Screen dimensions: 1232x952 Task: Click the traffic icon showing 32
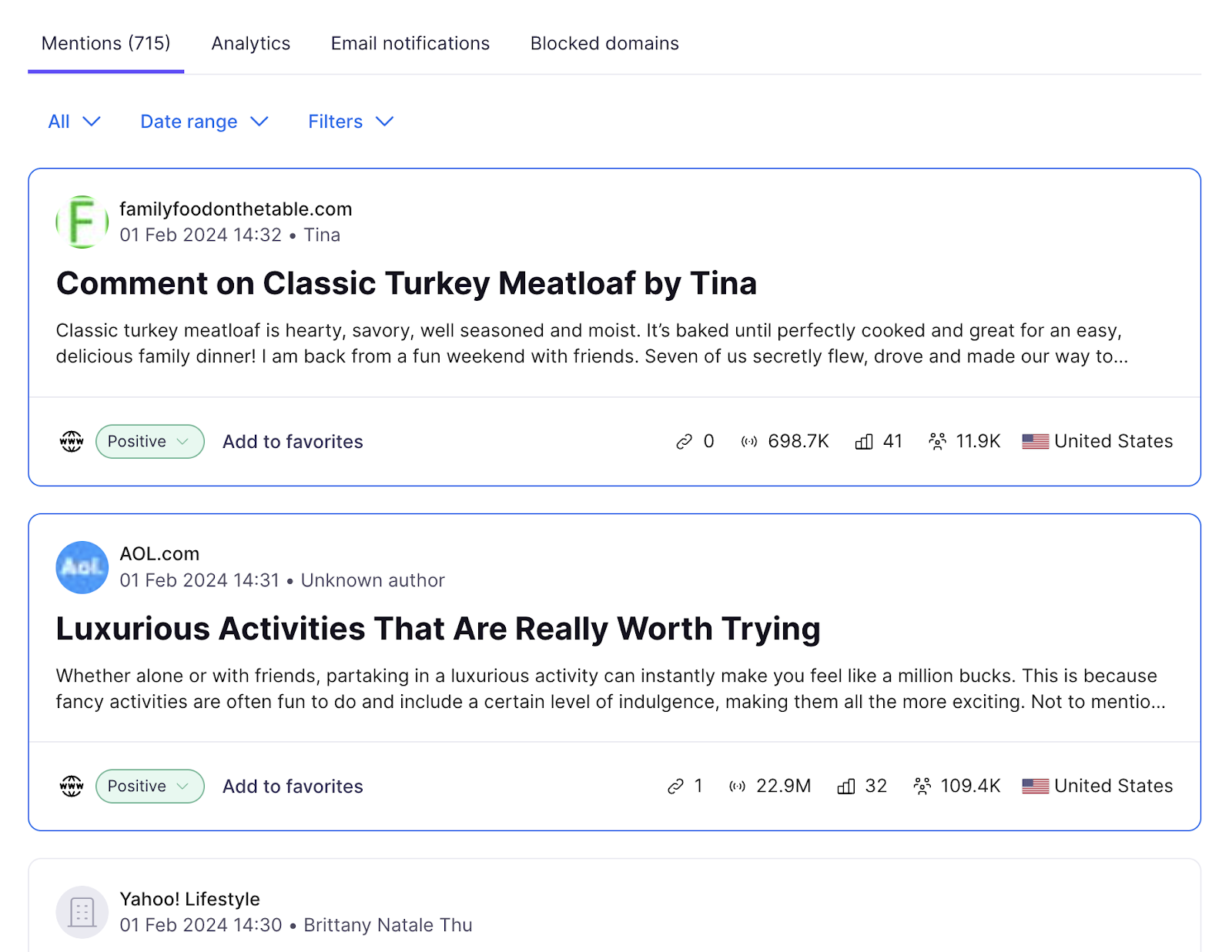(x=845, y=786)
